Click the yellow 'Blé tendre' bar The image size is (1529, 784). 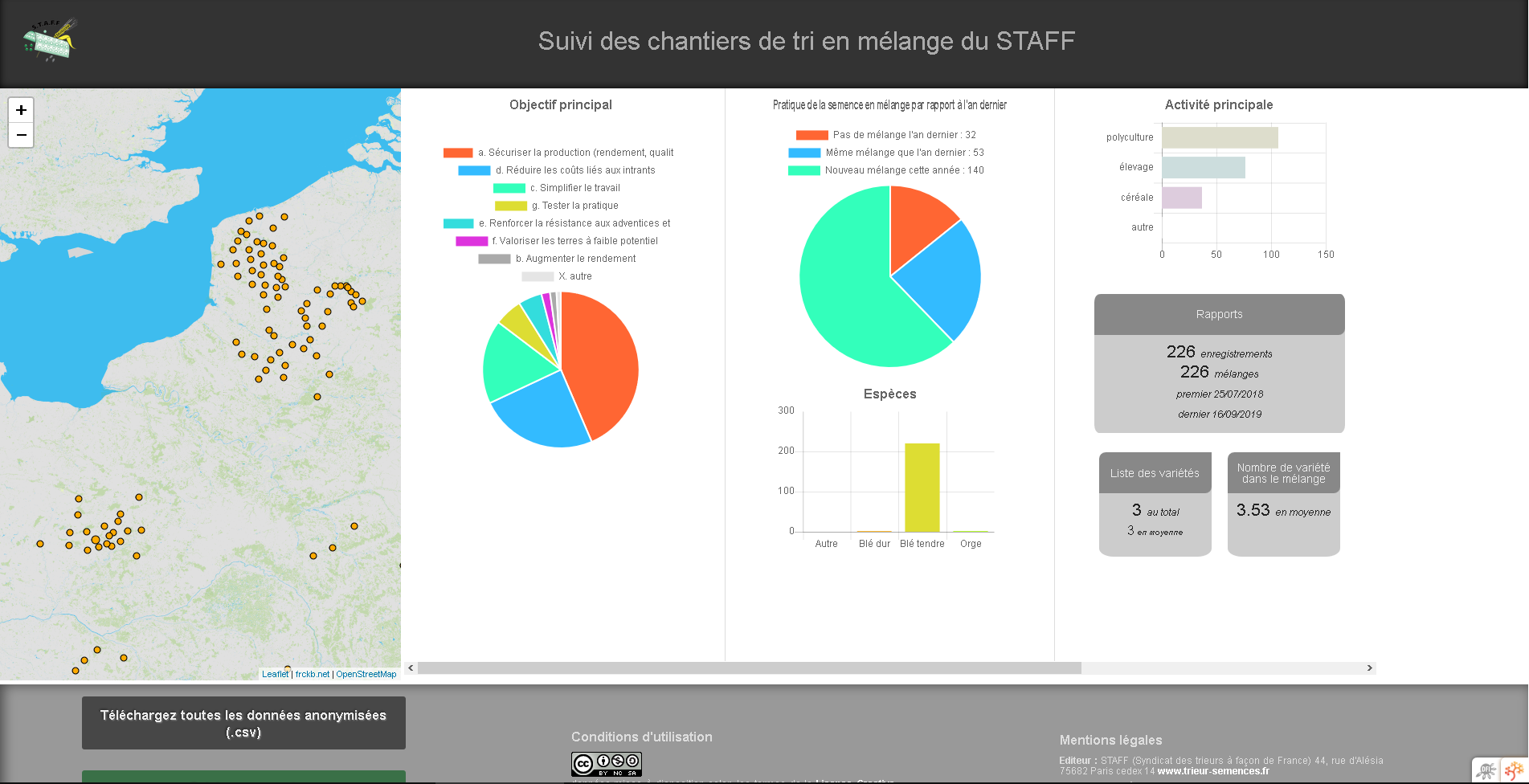(x=922, y=487)
